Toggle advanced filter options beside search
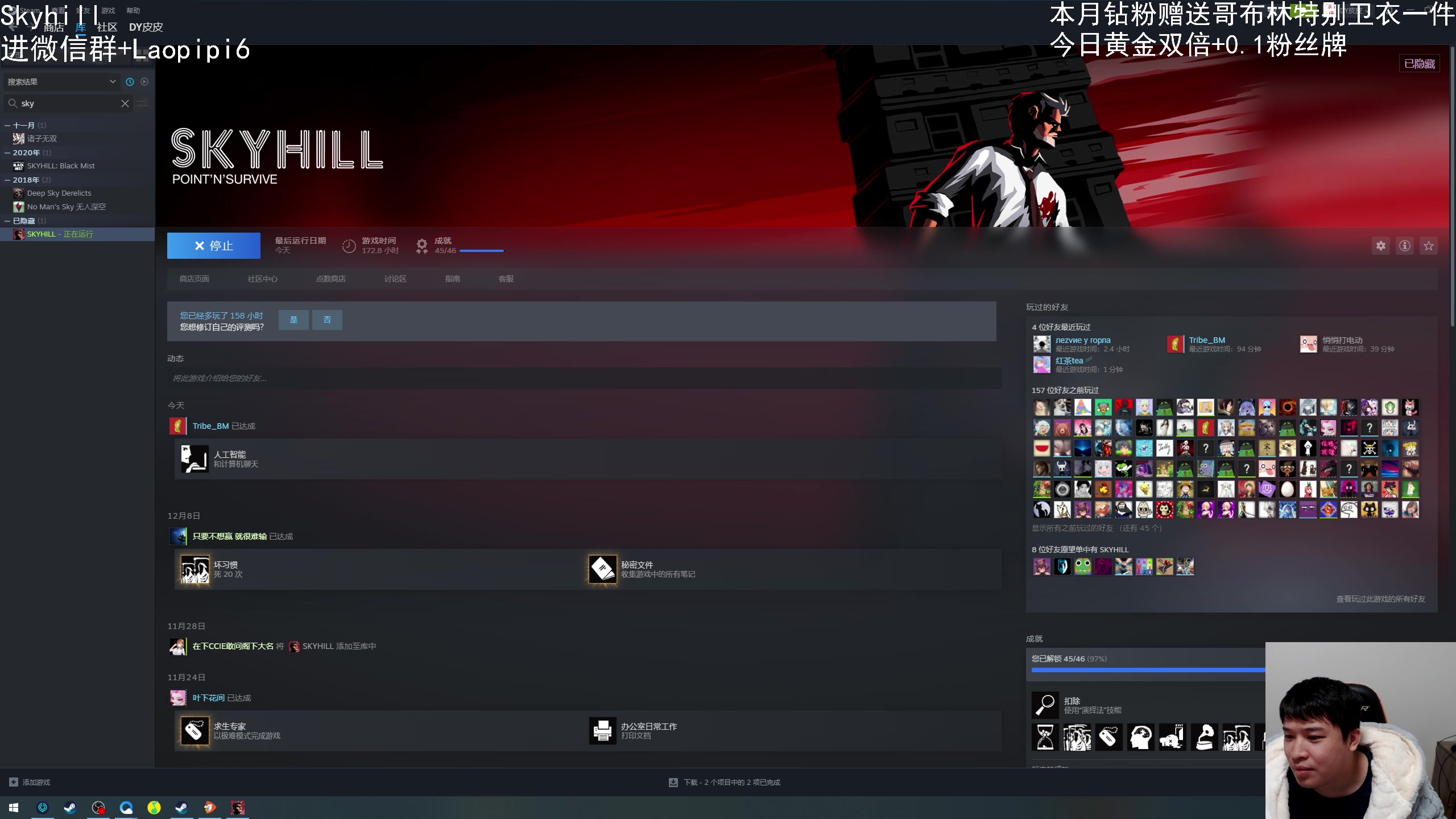This screenshot has height=819, width=1456. click(x=143, y=104)
